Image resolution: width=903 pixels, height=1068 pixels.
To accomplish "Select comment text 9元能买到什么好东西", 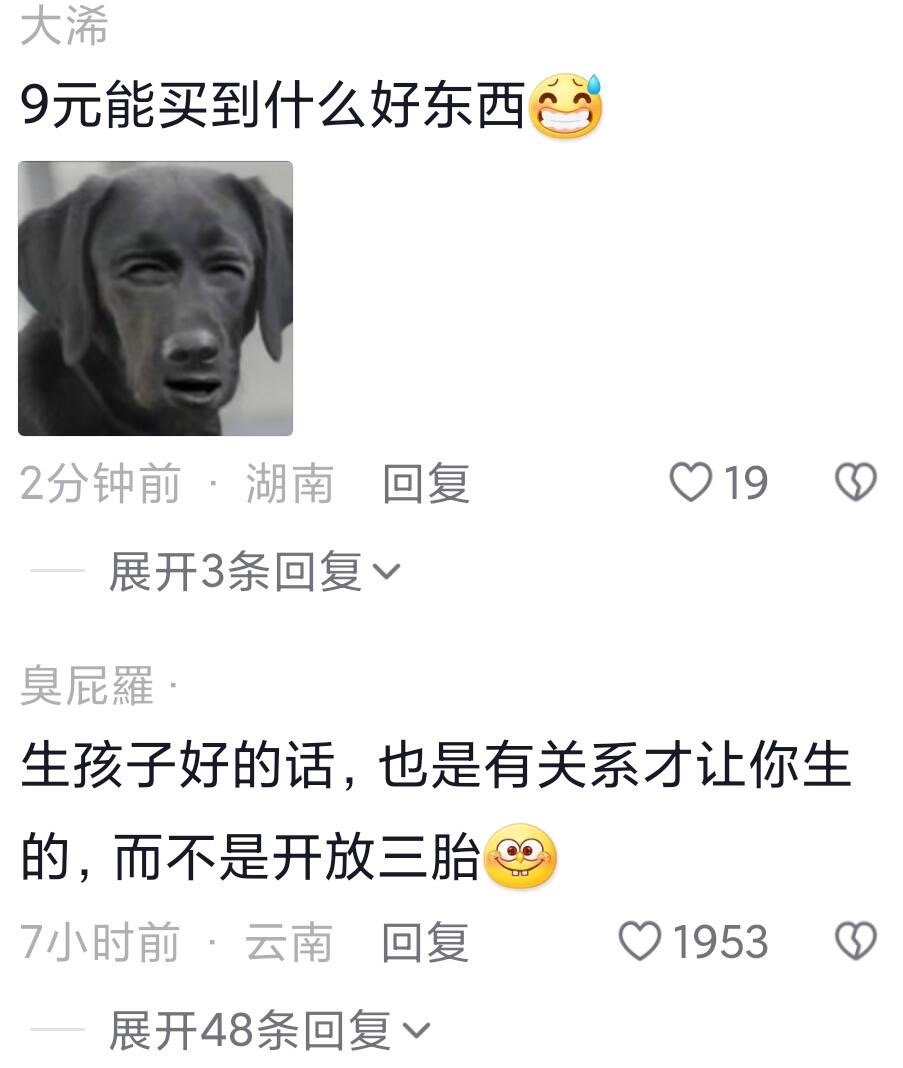I will coord(273,106).
